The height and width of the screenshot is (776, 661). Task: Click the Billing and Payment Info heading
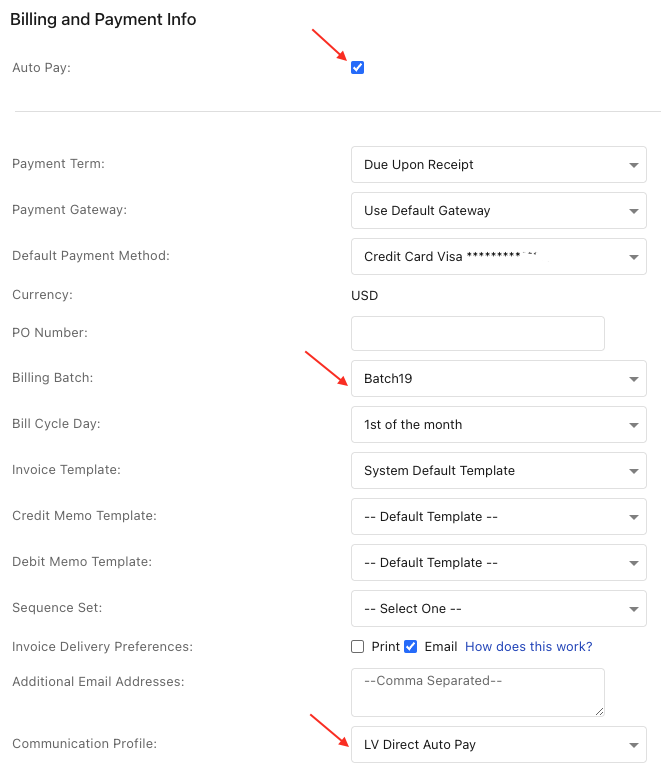103,19
